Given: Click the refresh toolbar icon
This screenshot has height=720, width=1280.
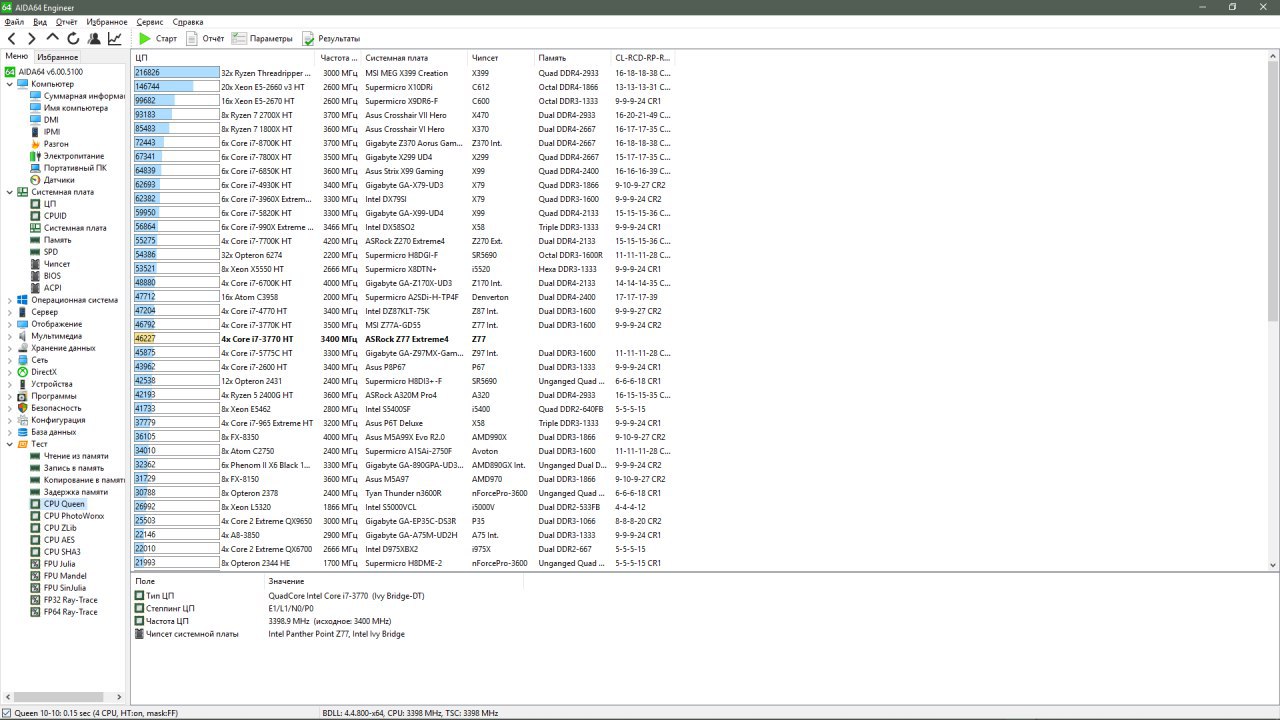Looking at the screenshot, I should pyautogui.click(x=73, y=38).
